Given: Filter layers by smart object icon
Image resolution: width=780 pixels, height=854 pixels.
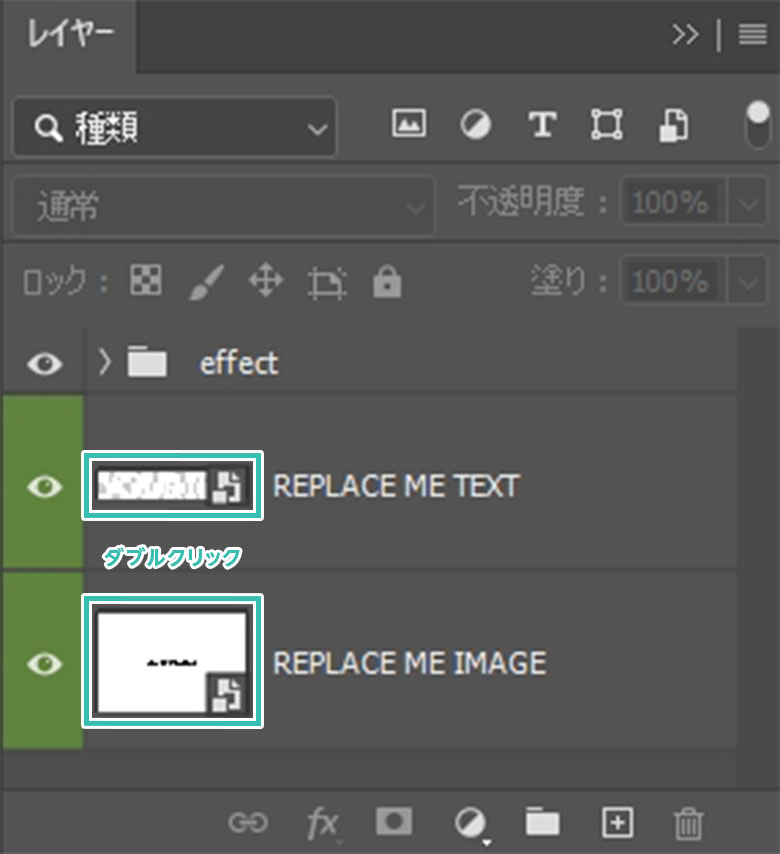Looking at the screenshot, I should point(673,124).
